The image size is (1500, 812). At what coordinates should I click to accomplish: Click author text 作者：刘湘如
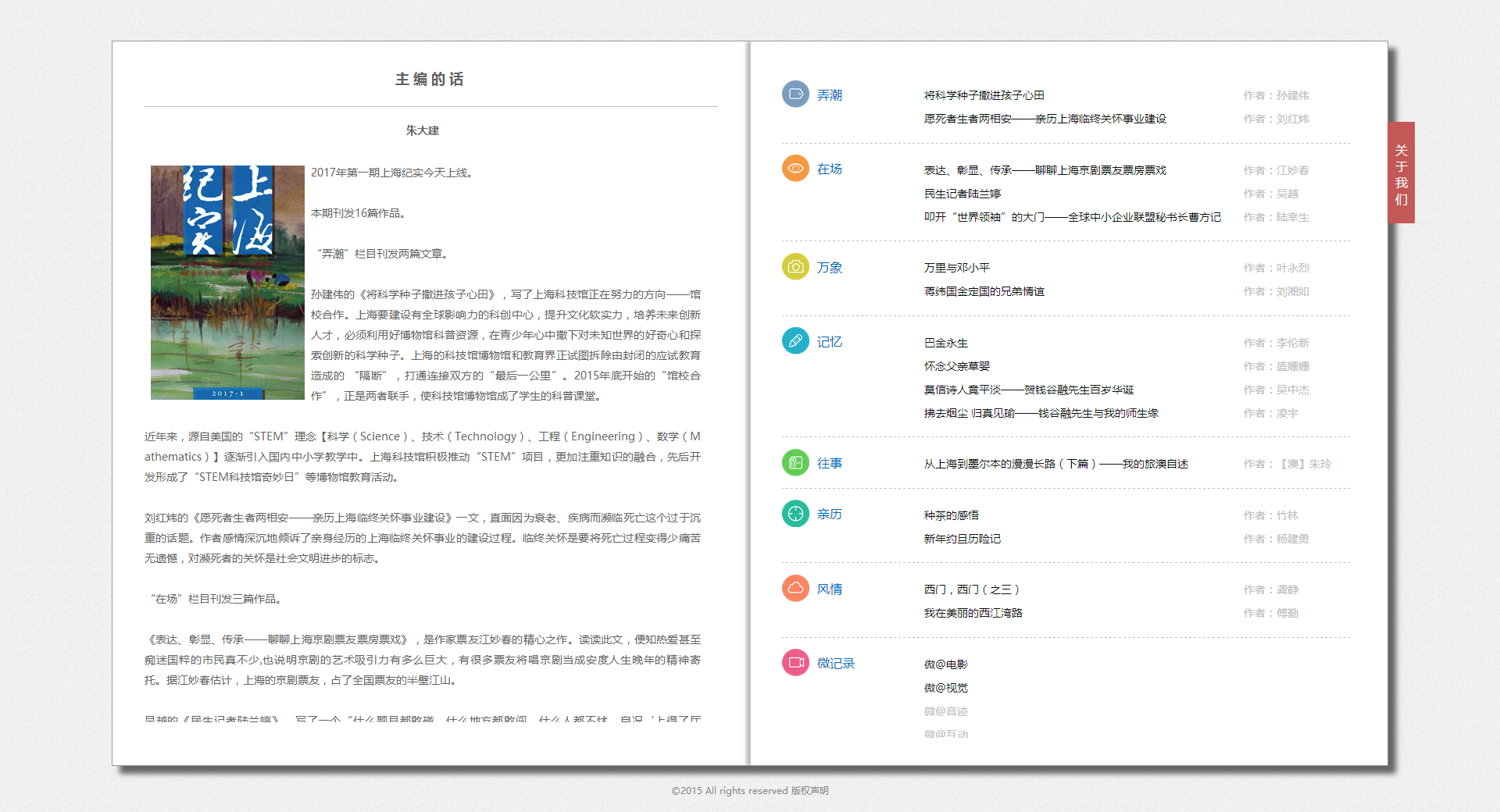click(x=1277, y=291)
